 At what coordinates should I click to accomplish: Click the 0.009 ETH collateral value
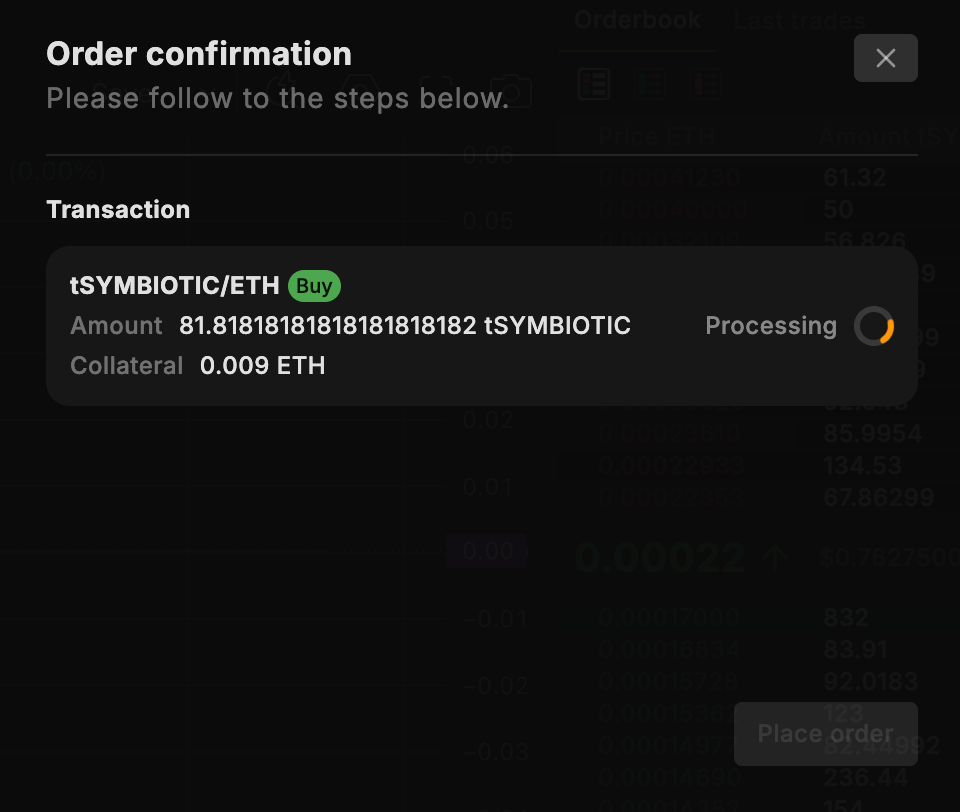262,366
